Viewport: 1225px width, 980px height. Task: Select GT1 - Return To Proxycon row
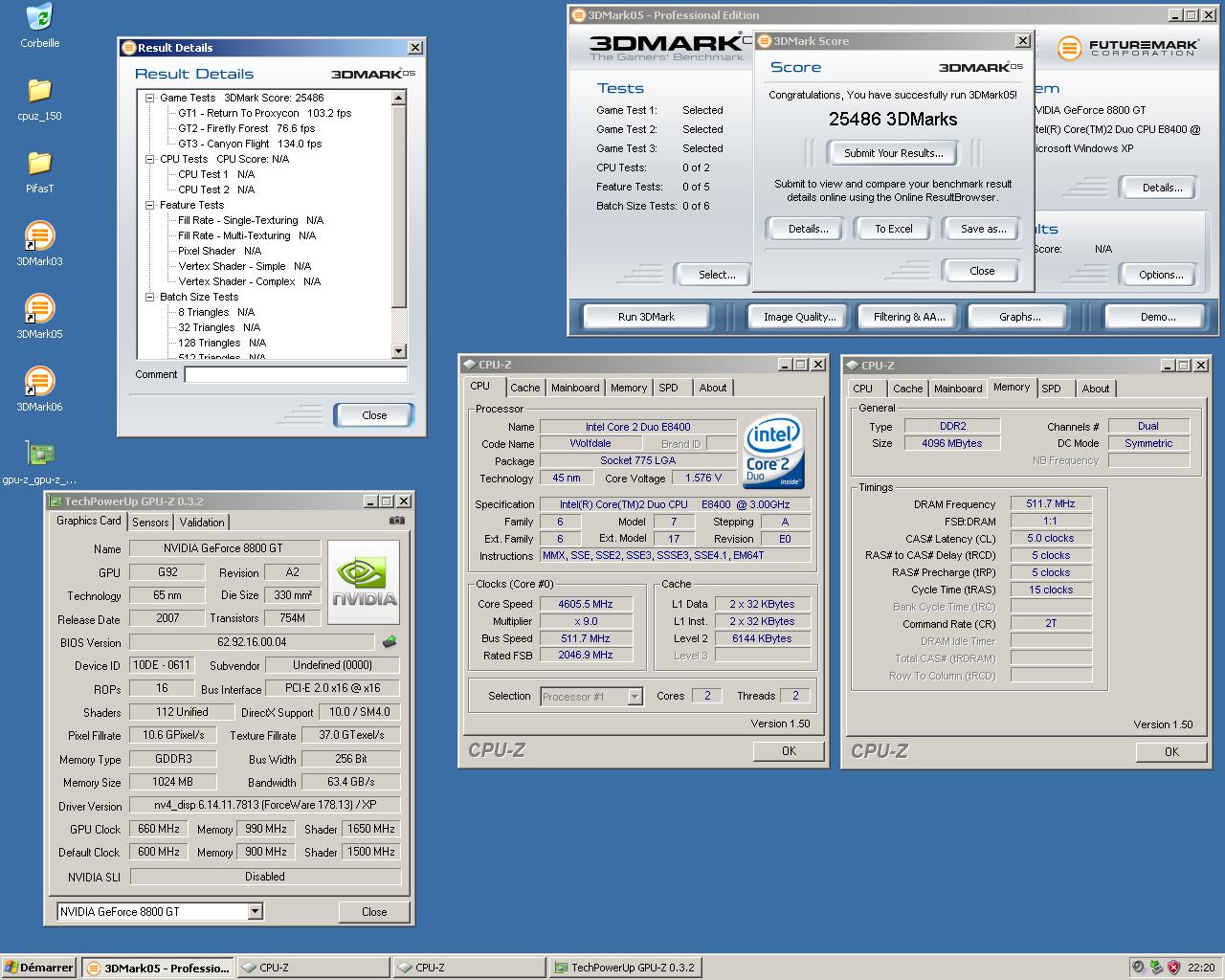[x=265, y=113]
